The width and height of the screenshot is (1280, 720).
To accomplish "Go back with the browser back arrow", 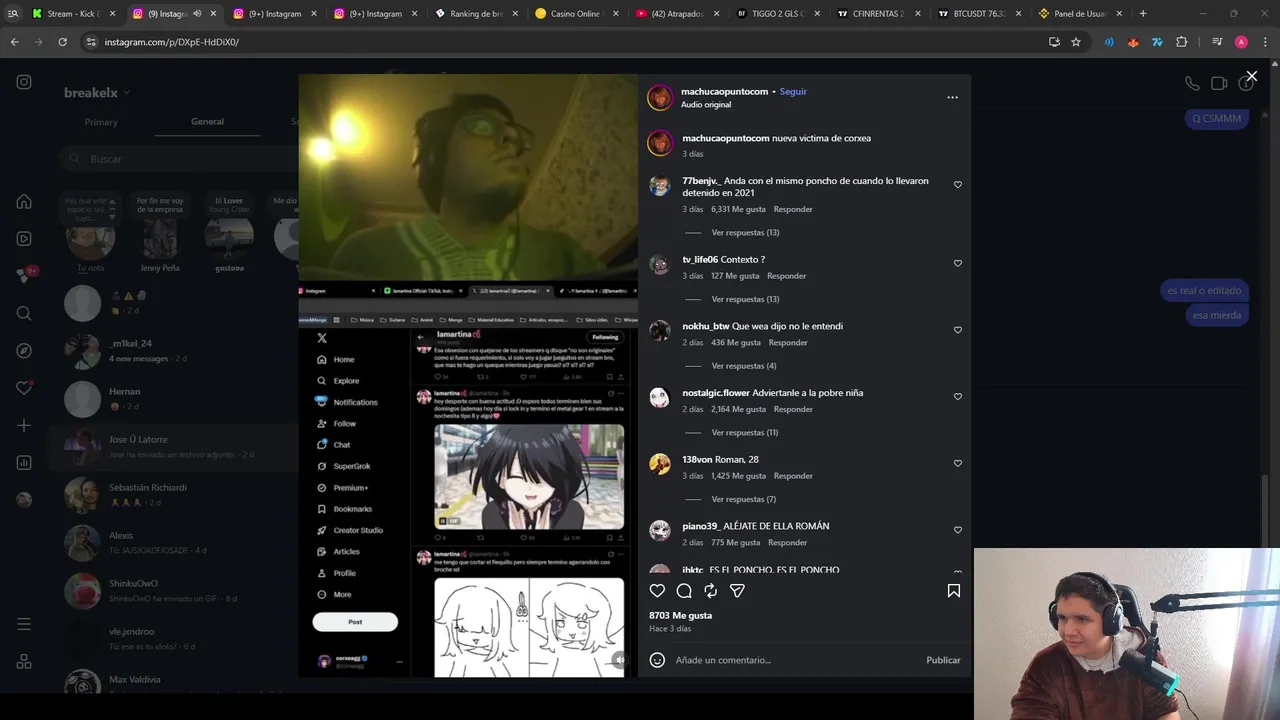I will 14,42.
